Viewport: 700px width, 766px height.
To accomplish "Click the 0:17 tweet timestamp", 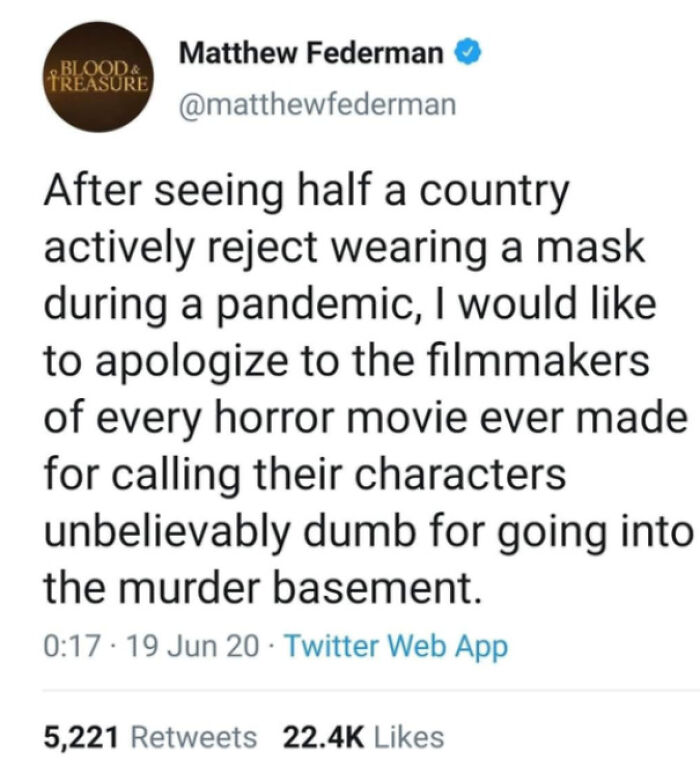I will pyautogui.click(x=73, y=646).
